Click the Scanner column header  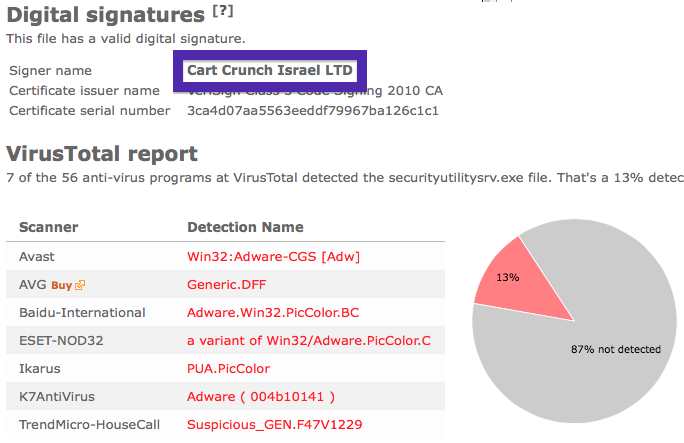pyautogui.click(x=48, y=227)
